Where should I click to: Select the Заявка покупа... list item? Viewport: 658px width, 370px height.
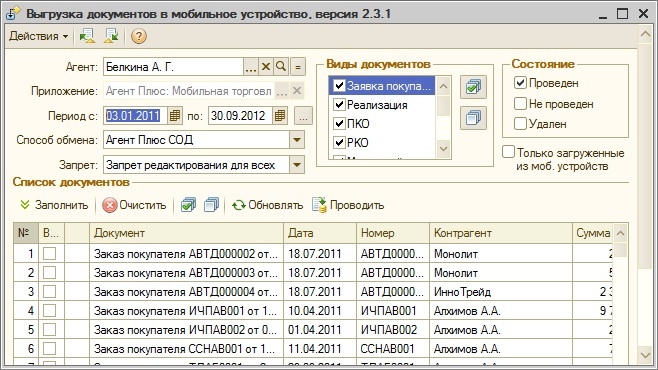click(x=382, y=86)
